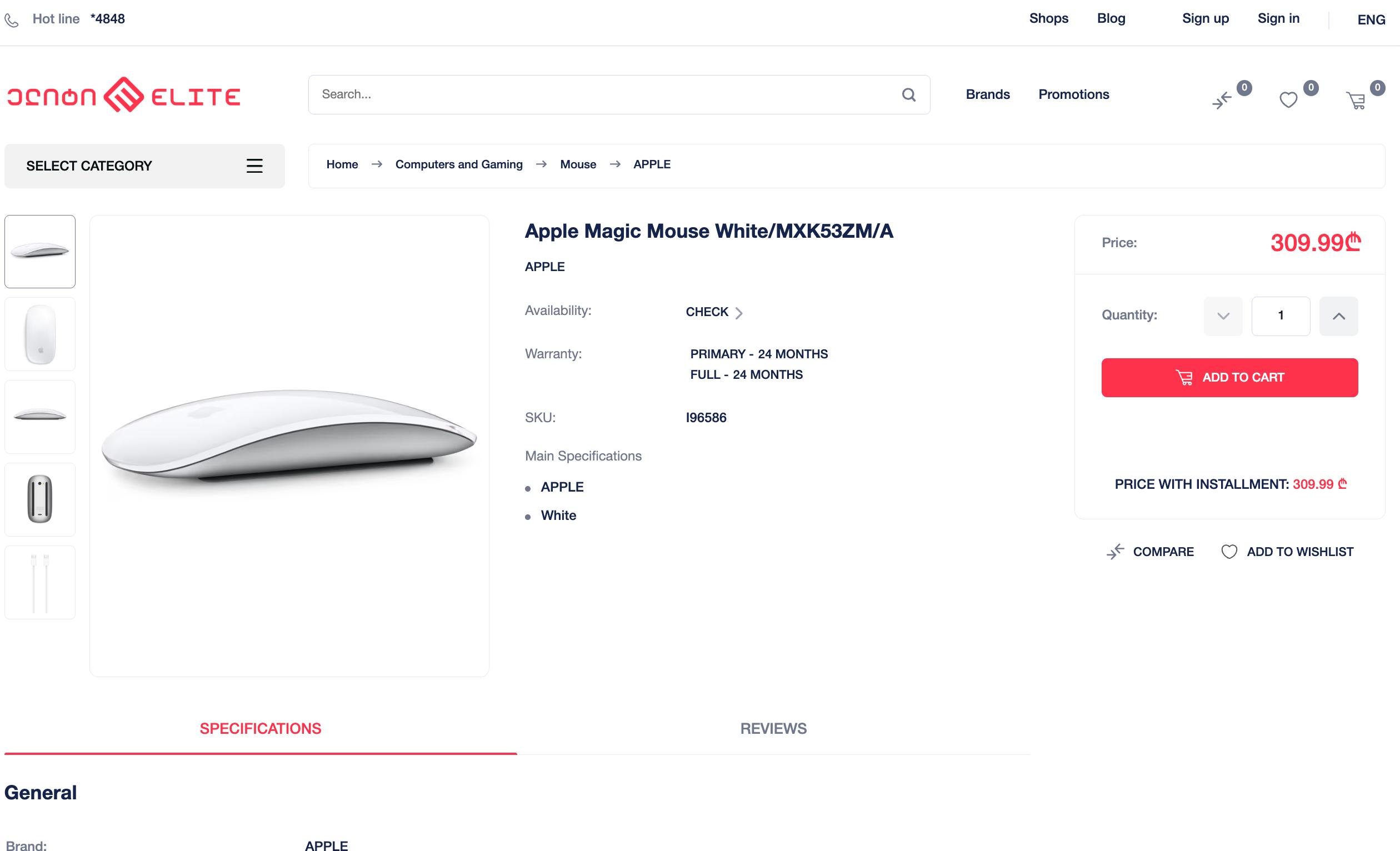The width and height of the screenshot is (1400, 851).
Task: Expand the CHECK availability link
Action: (714, 312)
